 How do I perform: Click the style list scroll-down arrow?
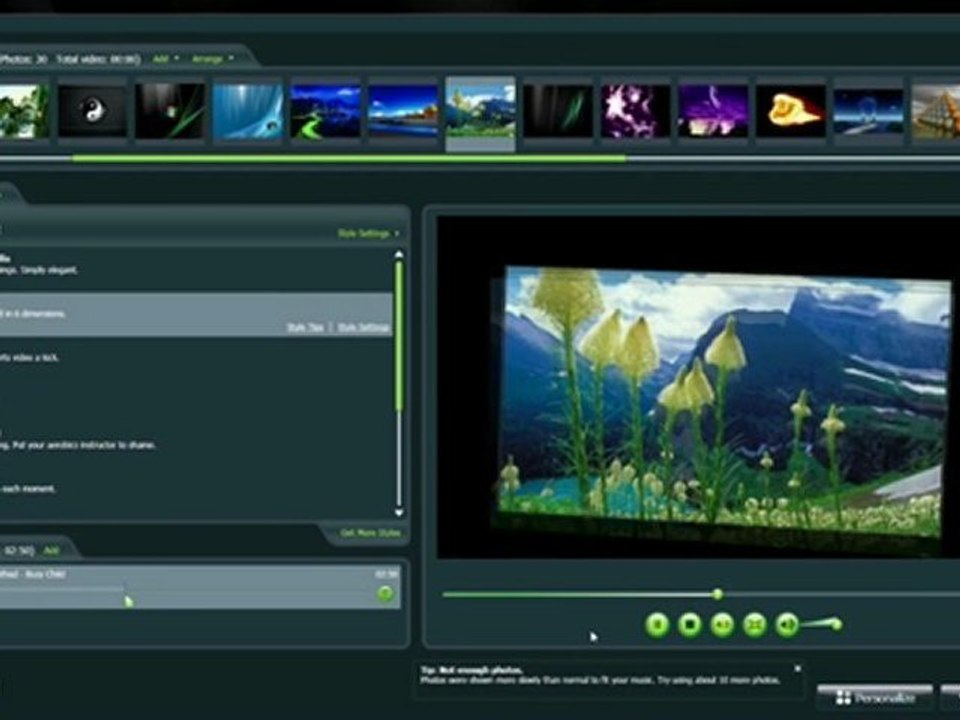(399, 512)
